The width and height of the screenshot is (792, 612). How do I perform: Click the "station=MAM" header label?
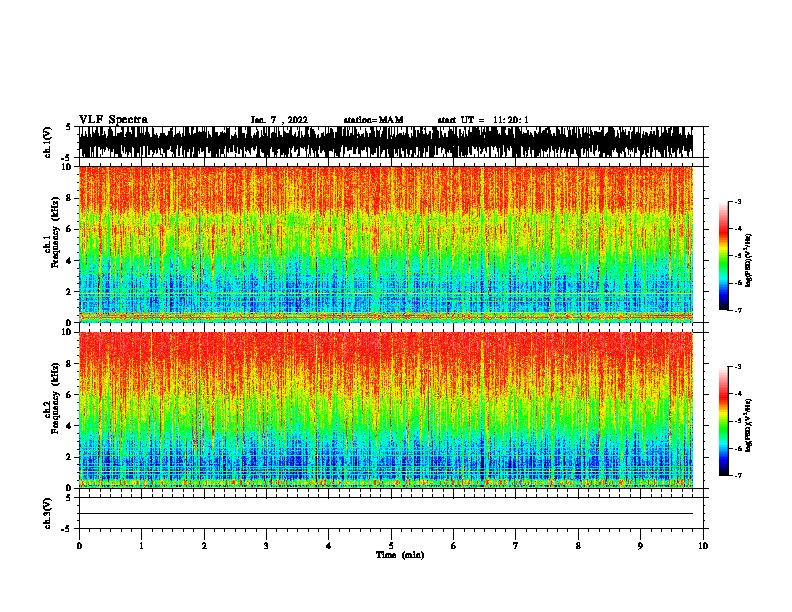pos(373,120)
